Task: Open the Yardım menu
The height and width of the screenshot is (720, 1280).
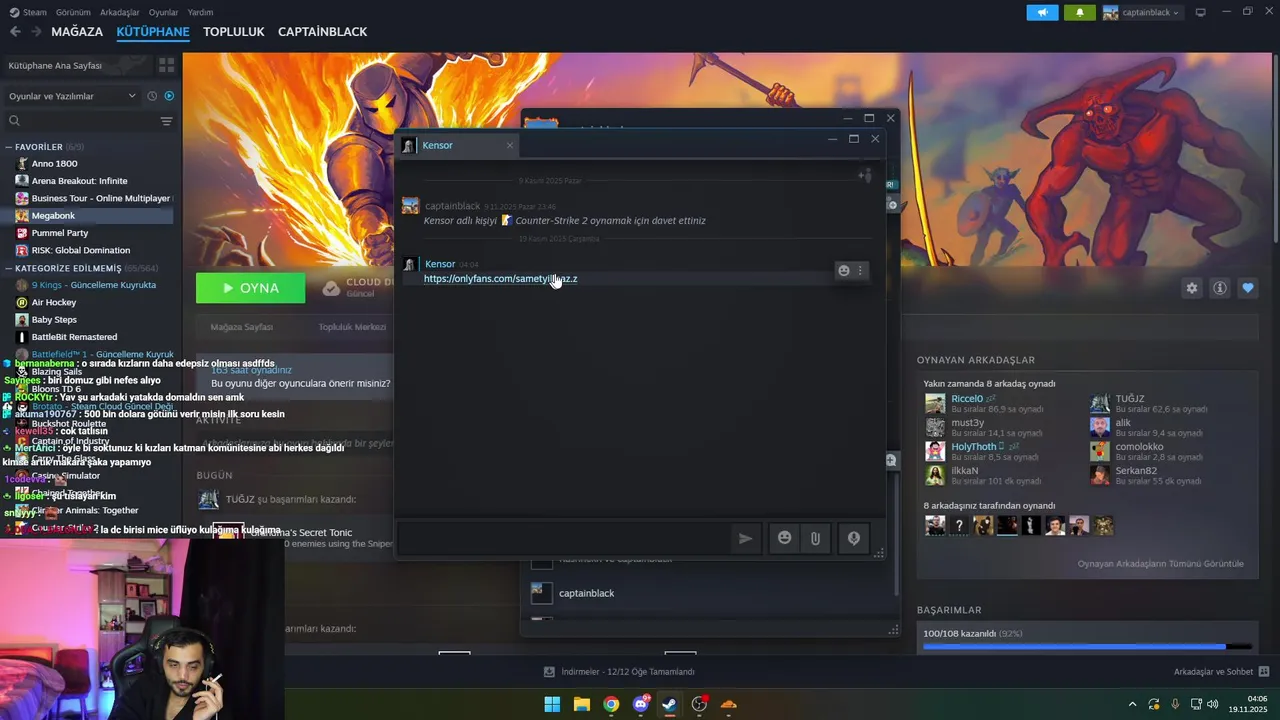Action: [200, 12]
